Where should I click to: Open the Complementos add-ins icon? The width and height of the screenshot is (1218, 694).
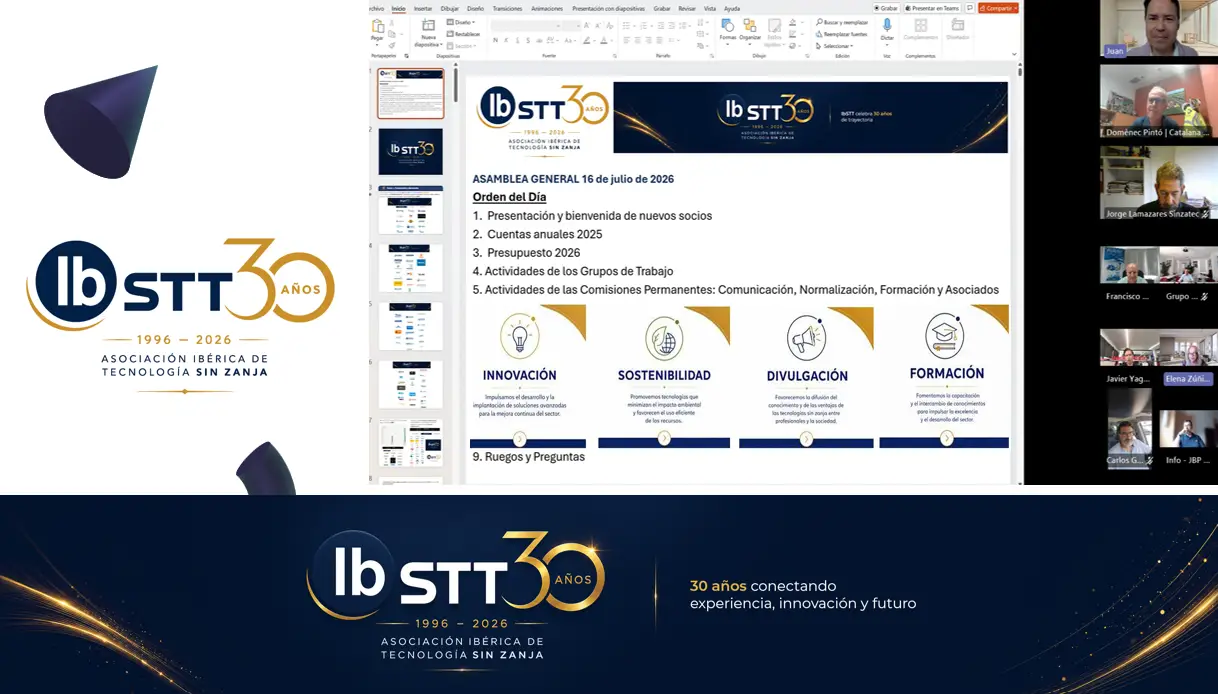(x=921, y=25)
